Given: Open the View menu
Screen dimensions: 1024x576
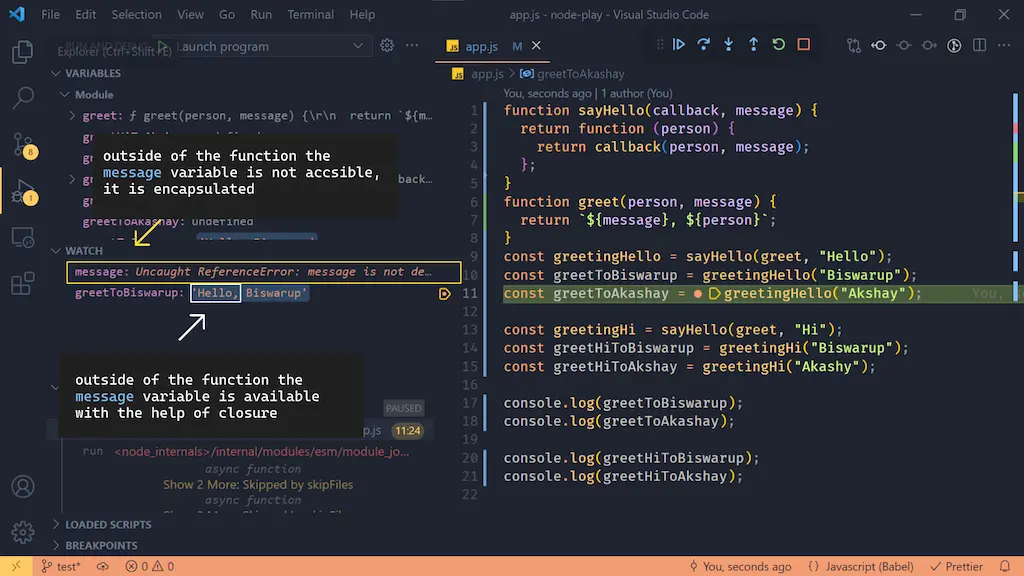Looking at the screenshot, I should coord(190,14).
